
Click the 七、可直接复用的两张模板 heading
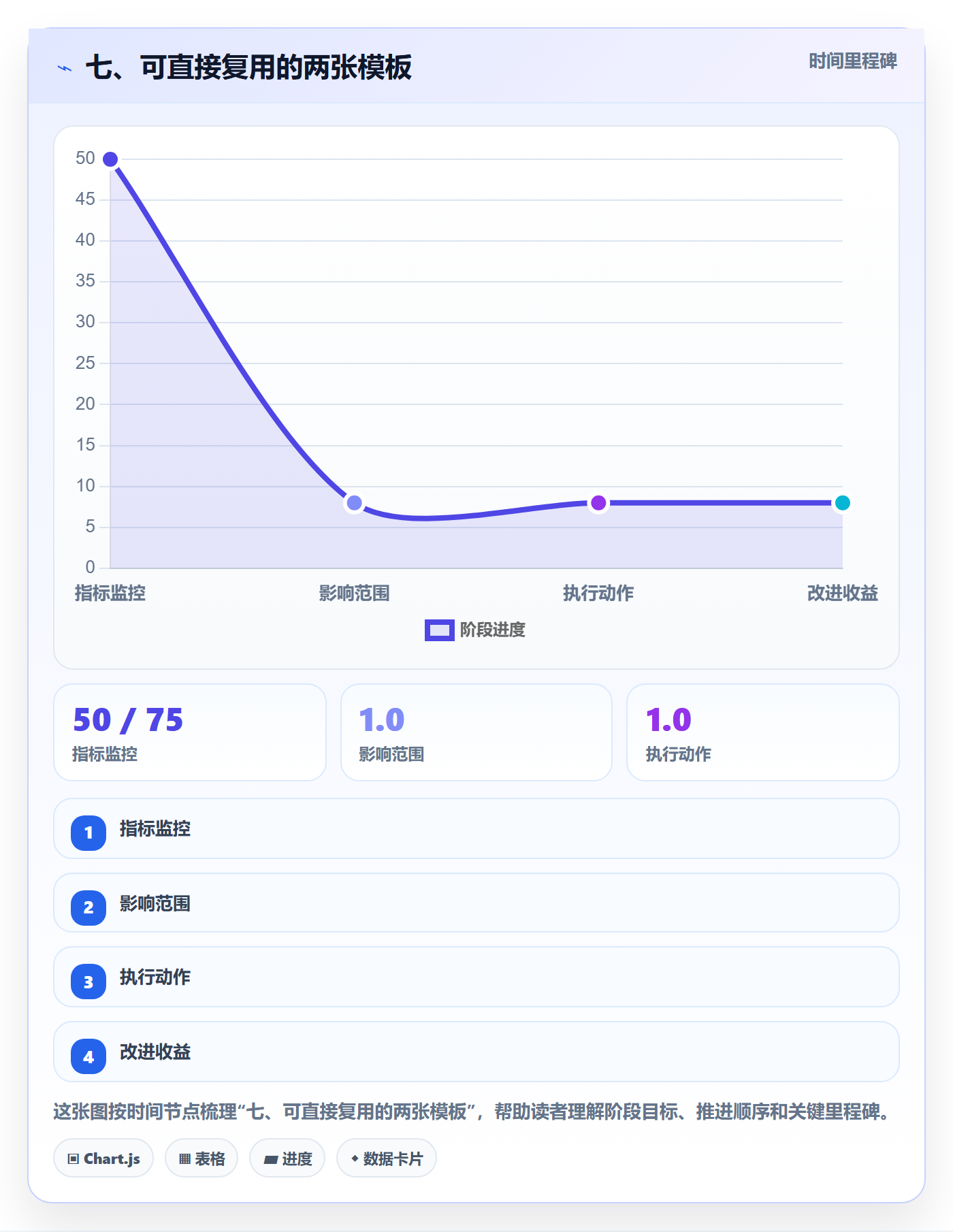click(x=248, y=67)
